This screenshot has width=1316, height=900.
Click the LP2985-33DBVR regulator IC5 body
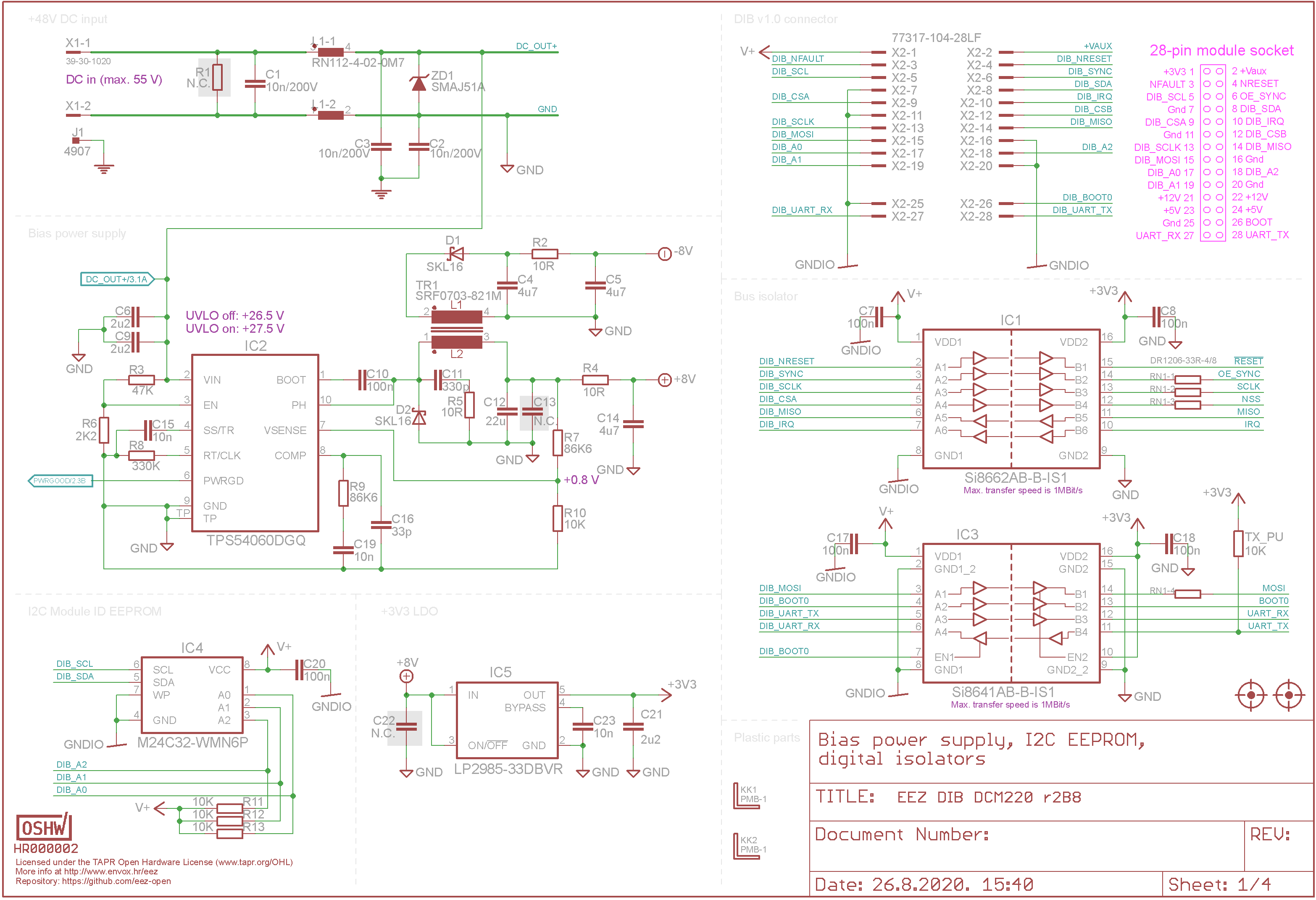click(x=507, y=720)
